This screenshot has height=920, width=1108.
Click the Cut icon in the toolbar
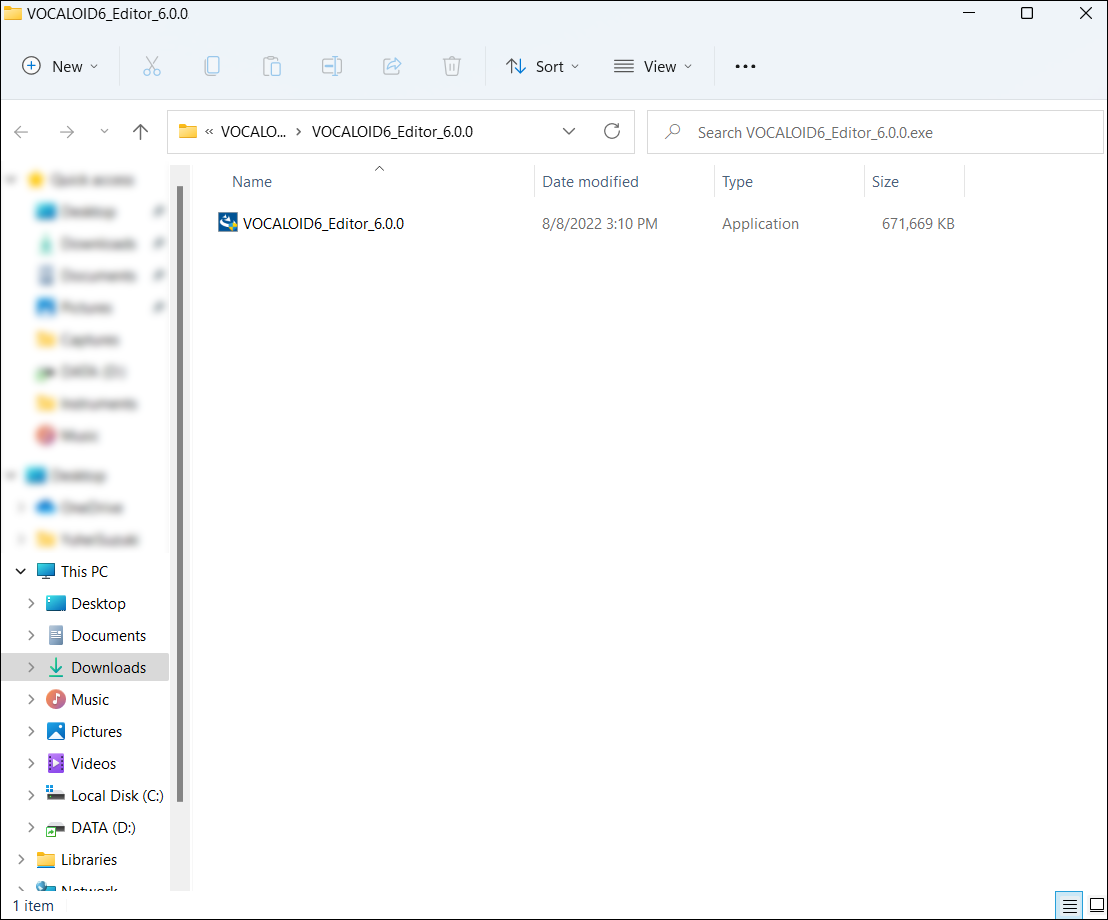(x=152, y=66)
